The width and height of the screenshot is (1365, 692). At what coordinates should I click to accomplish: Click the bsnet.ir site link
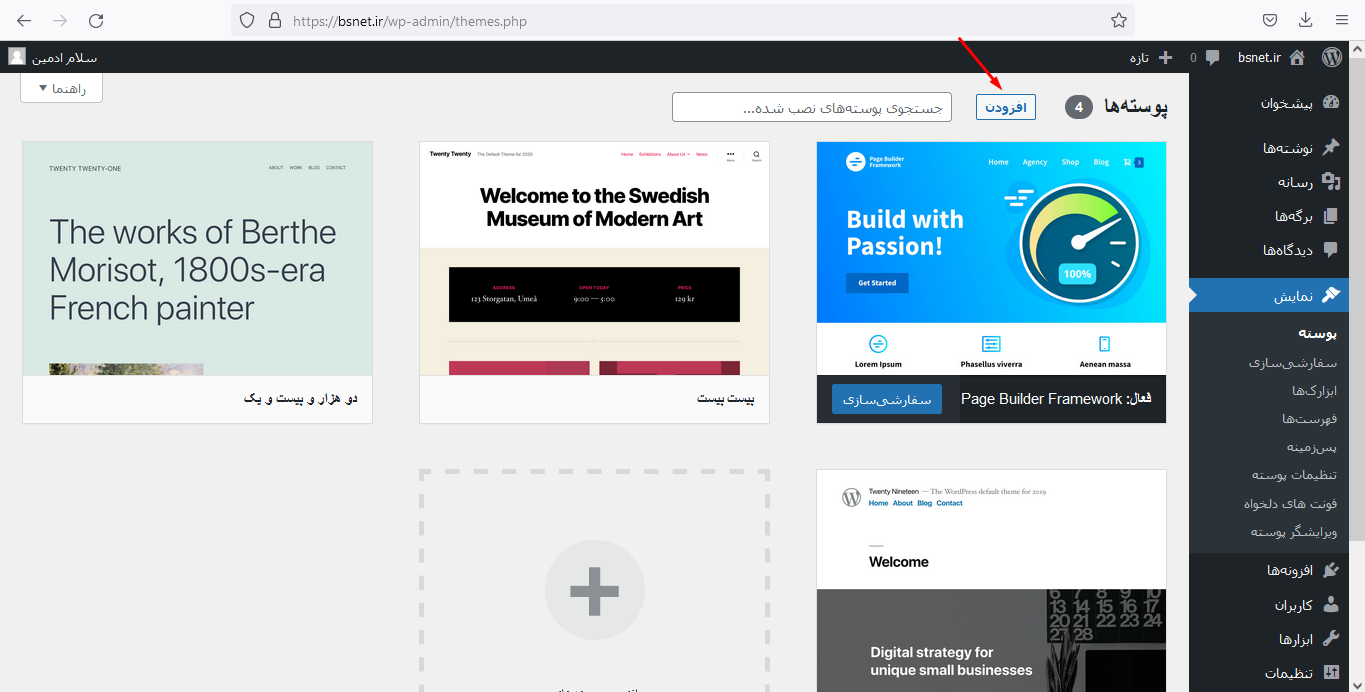[x=1259, y=57]
